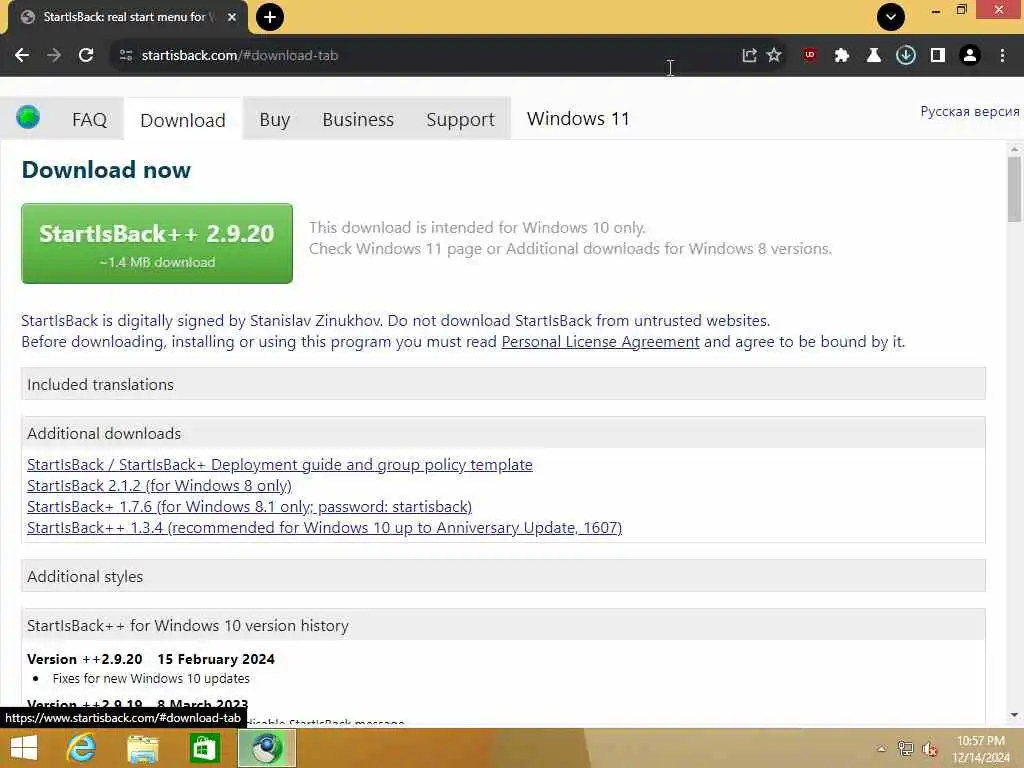The image size is (1024, 768).
Task: Download StartIsBack++ 2.9.20 installer
Action: click(157, 244)
